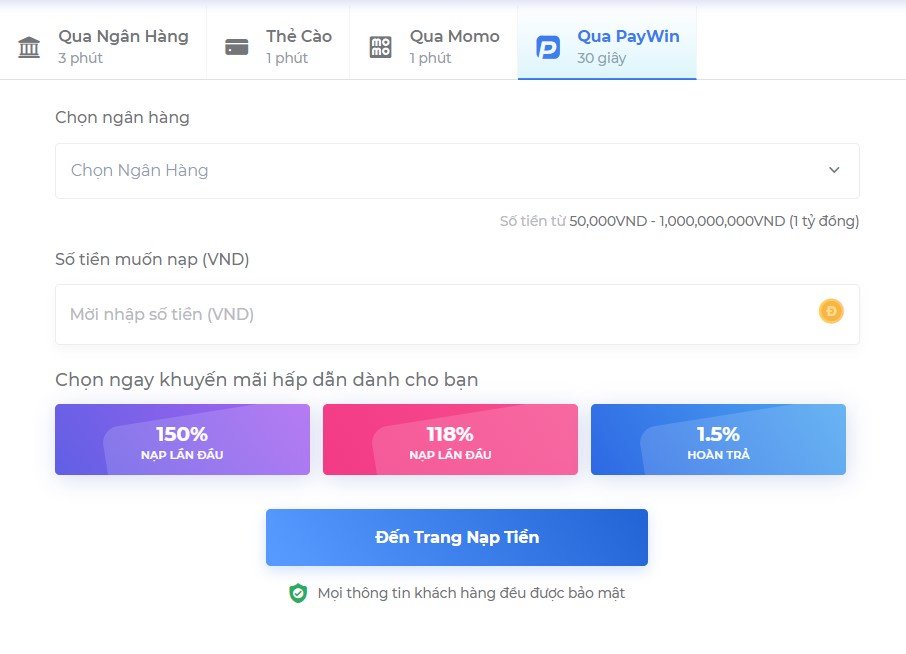The width and height of the screenshot is (906, 654).
Task: Choose the 1.5% Hoàn Trả promotion
Action: pyautogui.click(x=718, y=440)
